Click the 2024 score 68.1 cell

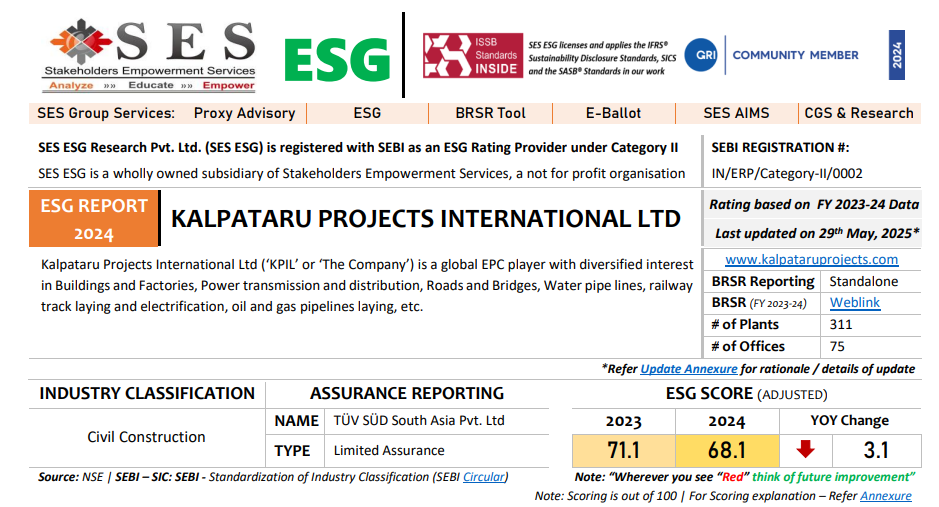727,450
